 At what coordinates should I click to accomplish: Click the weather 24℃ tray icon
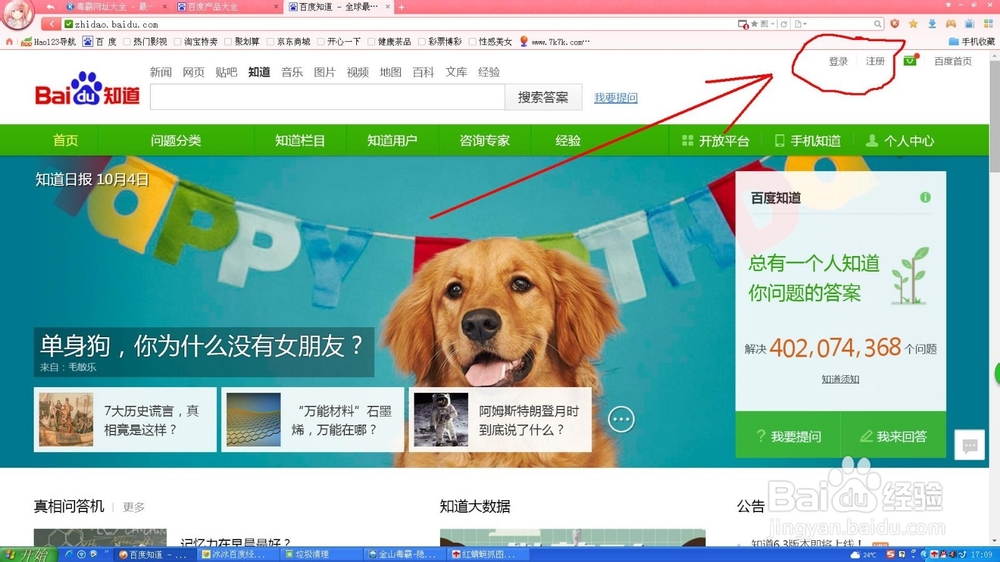coord(864,554)
